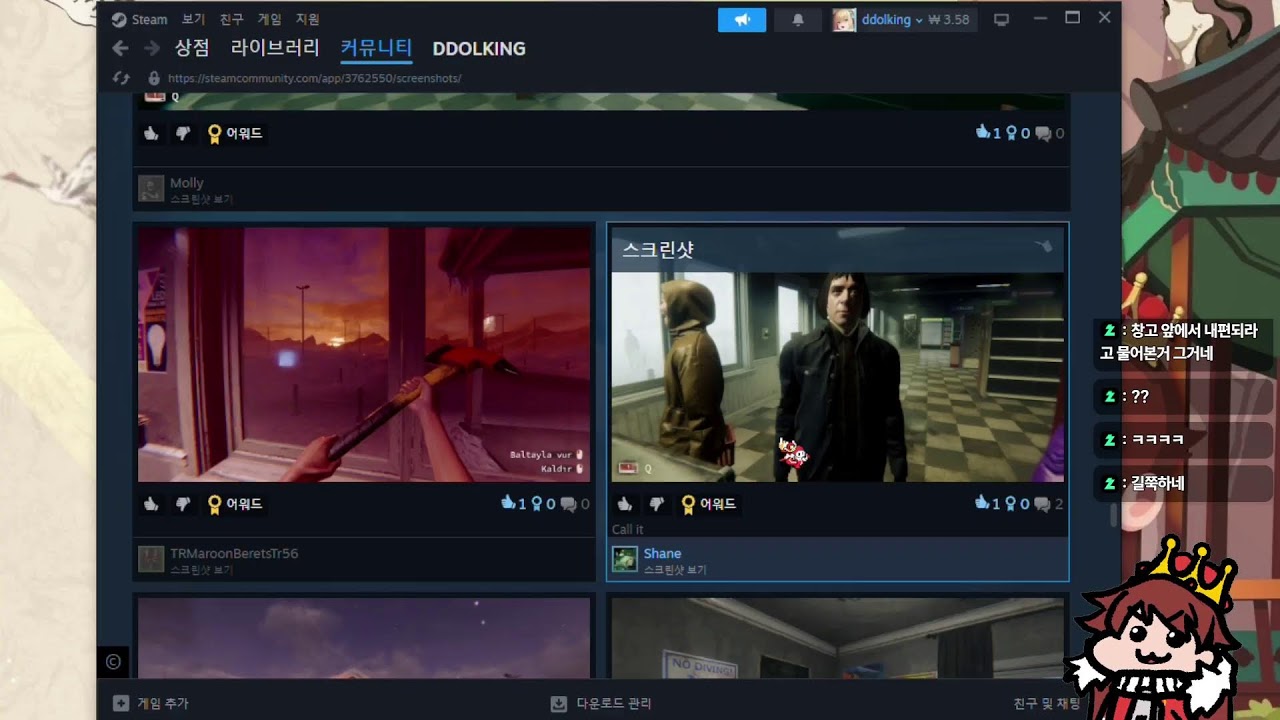Rate up the Molly screenshot

tap(151, 133)
